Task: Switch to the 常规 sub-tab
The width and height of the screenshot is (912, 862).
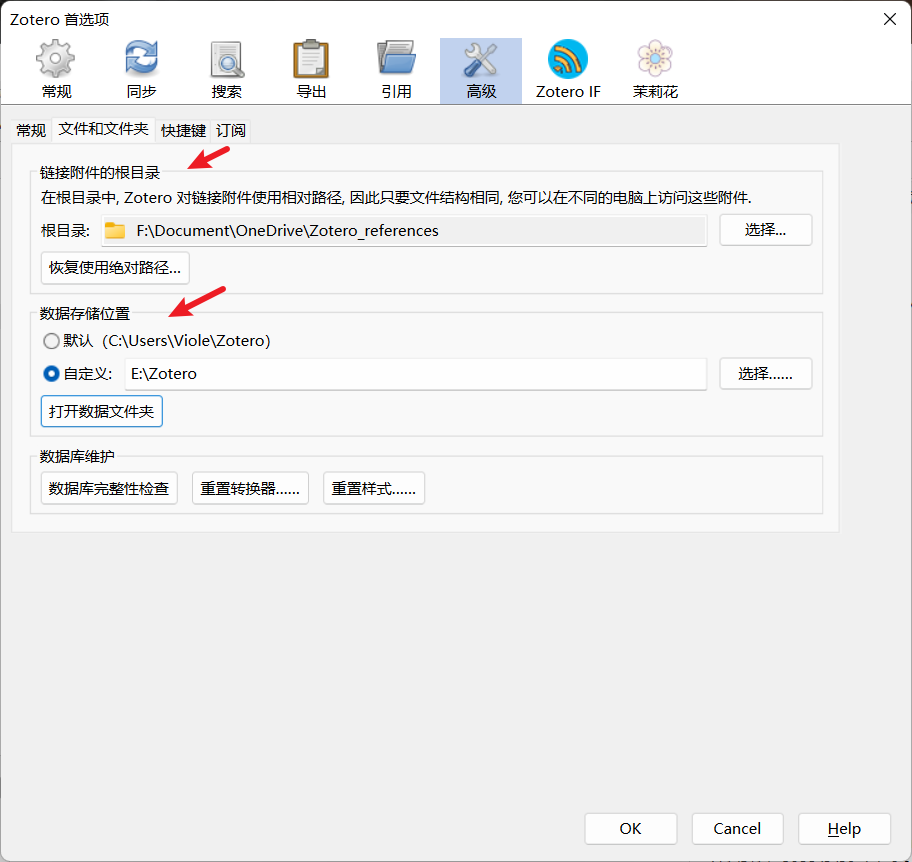Action: point(31,130)
